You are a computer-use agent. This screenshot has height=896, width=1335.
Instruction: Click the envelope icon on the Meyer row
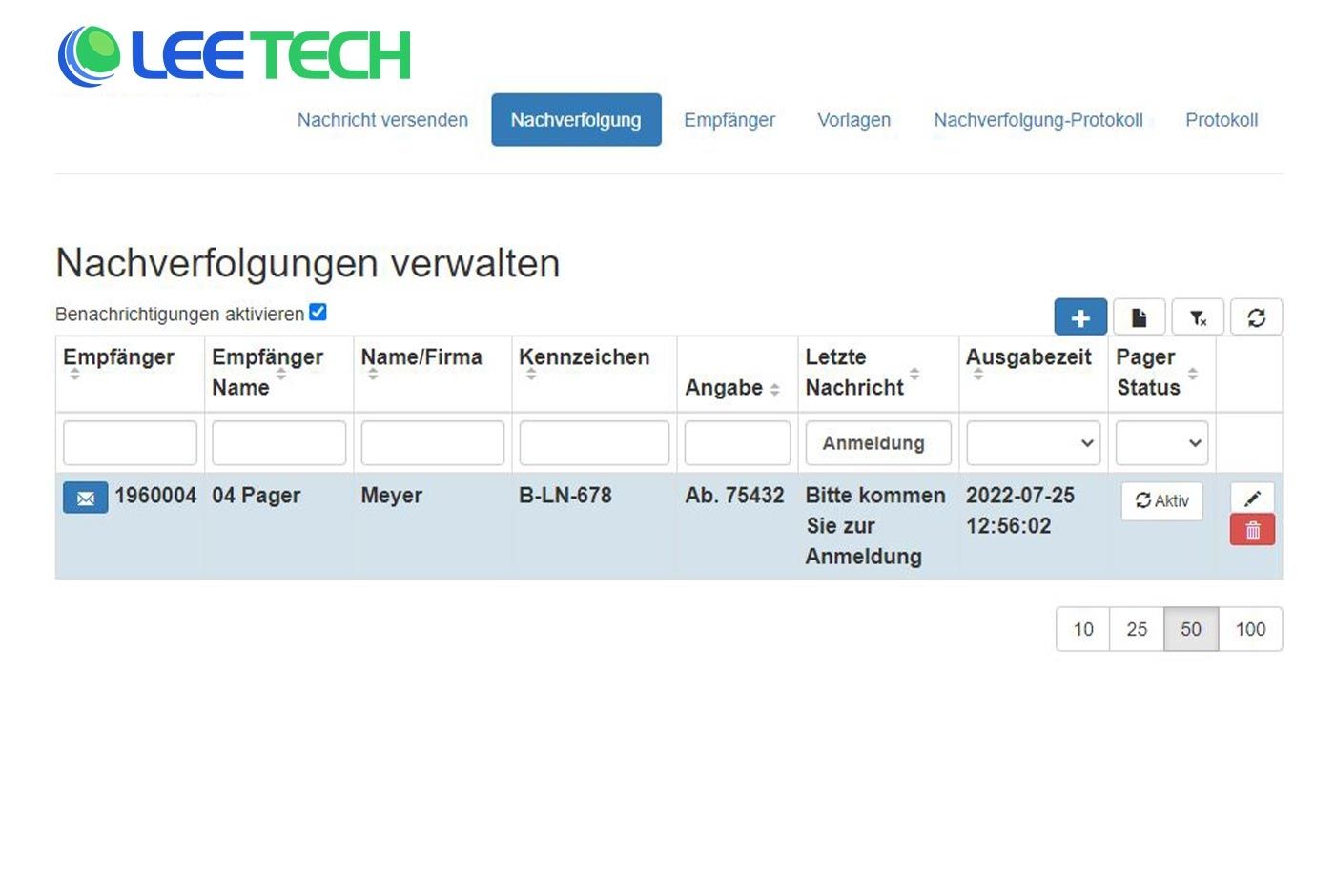pos(85,497)
